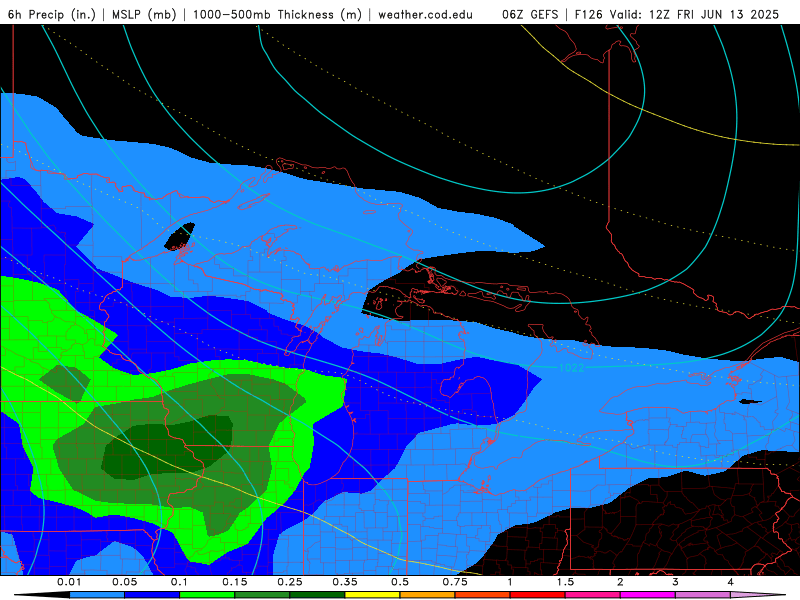Click the light blue colorbar segment

97,595
